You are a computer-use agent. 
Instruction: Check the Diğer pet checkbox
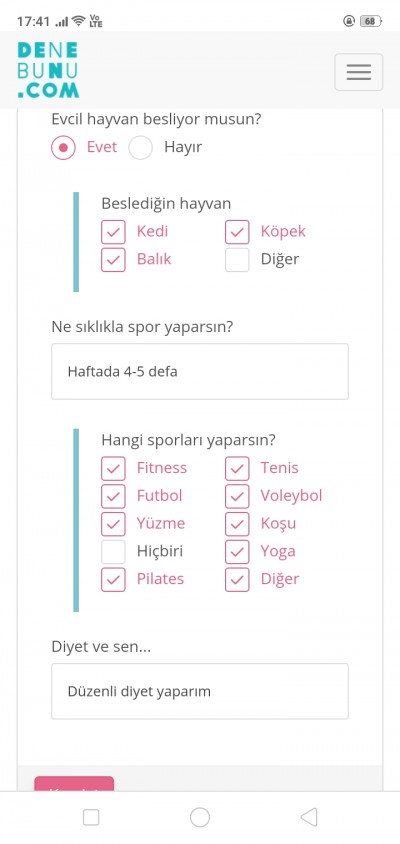237,260
